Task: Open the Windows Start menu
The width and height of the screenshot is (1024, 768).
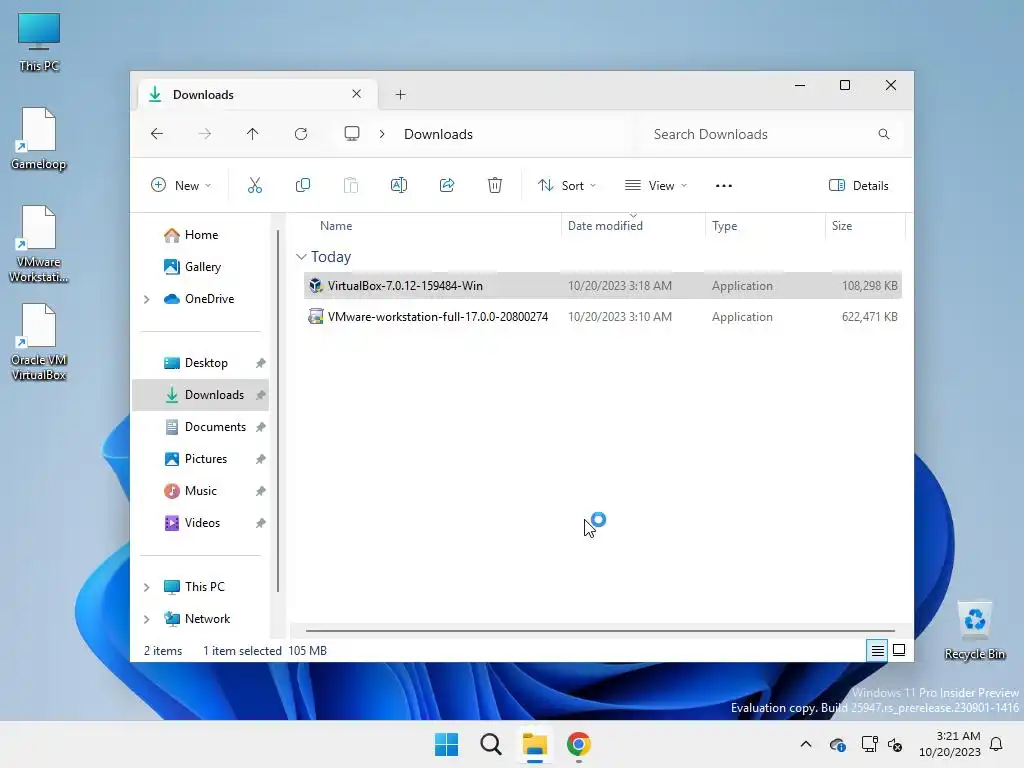Action: (447, 744)
